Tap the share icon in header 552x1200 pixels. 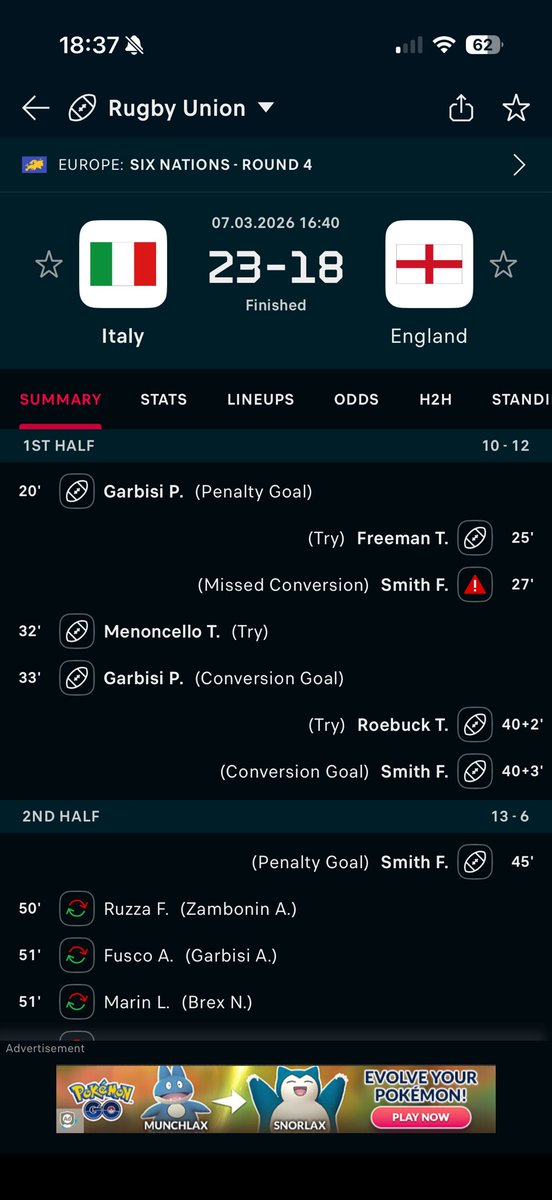tap(461, 108)
